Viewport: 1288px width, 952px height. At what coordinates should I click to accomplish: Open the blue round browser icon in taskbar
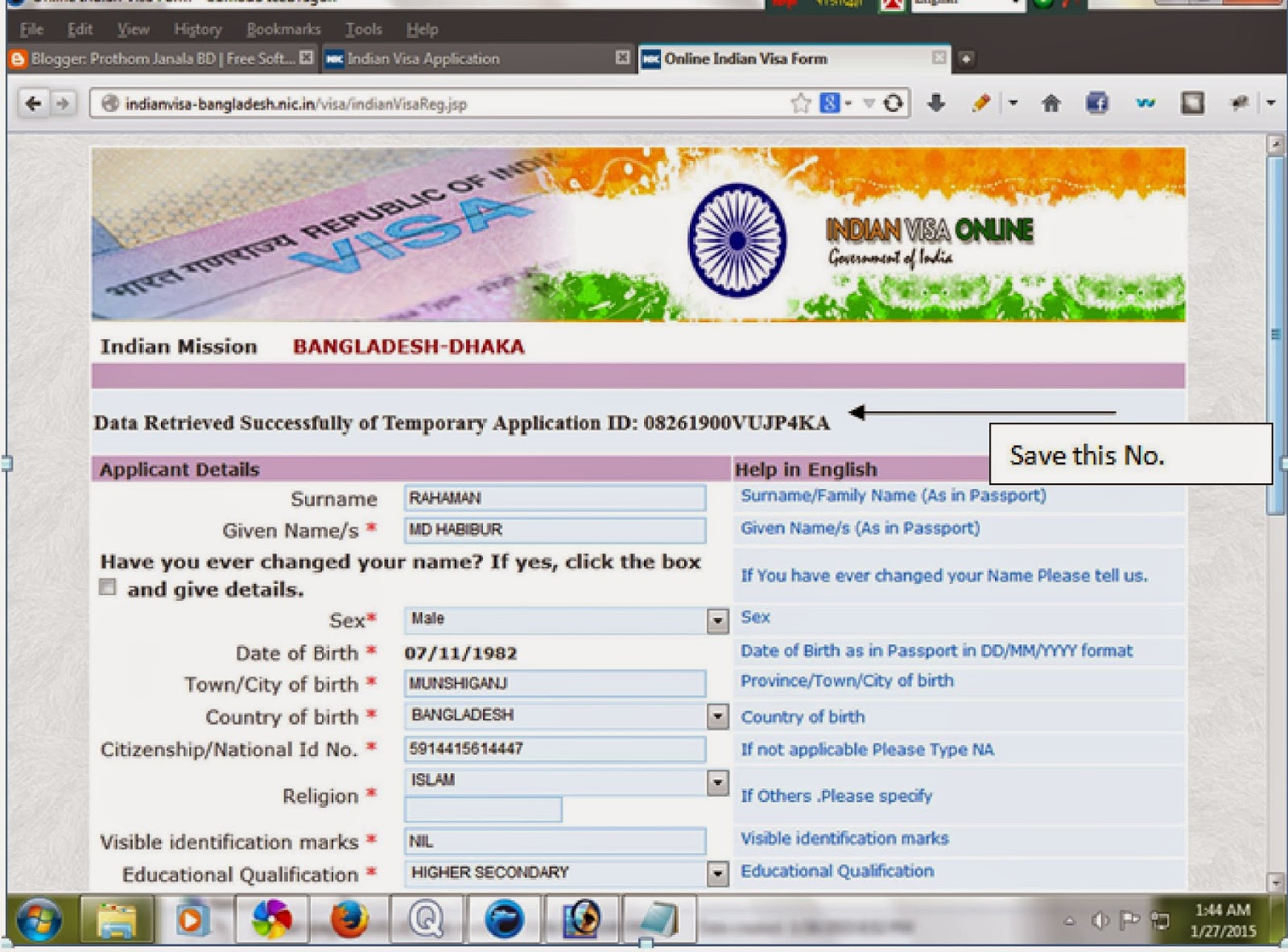click(504, 920)
